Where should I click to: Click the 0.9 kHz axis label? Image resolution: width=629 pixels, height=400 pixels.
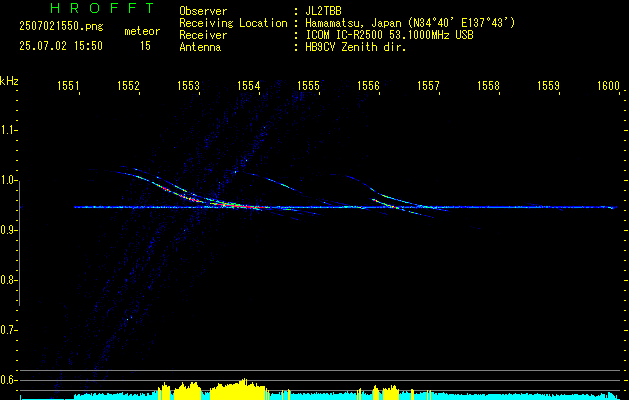tap(8, 230)
